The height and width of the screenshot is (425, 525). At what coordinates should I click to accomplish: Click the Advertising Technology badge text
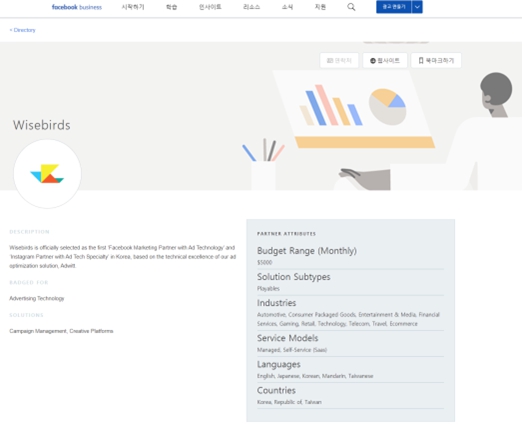pos(37,298)
